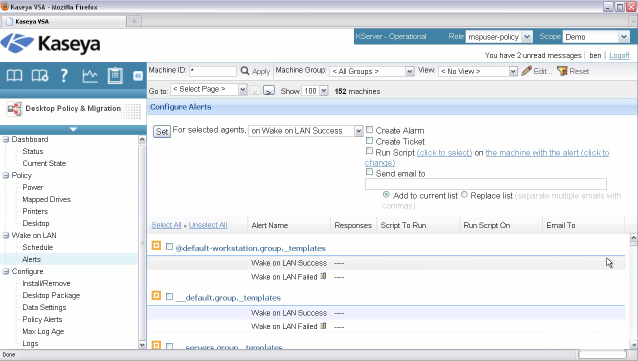Image resolution: width=638 pixels, height=361 pixels.
Task: Expand module list down arrow under Desktop Policy
Action: pos(73,129)
